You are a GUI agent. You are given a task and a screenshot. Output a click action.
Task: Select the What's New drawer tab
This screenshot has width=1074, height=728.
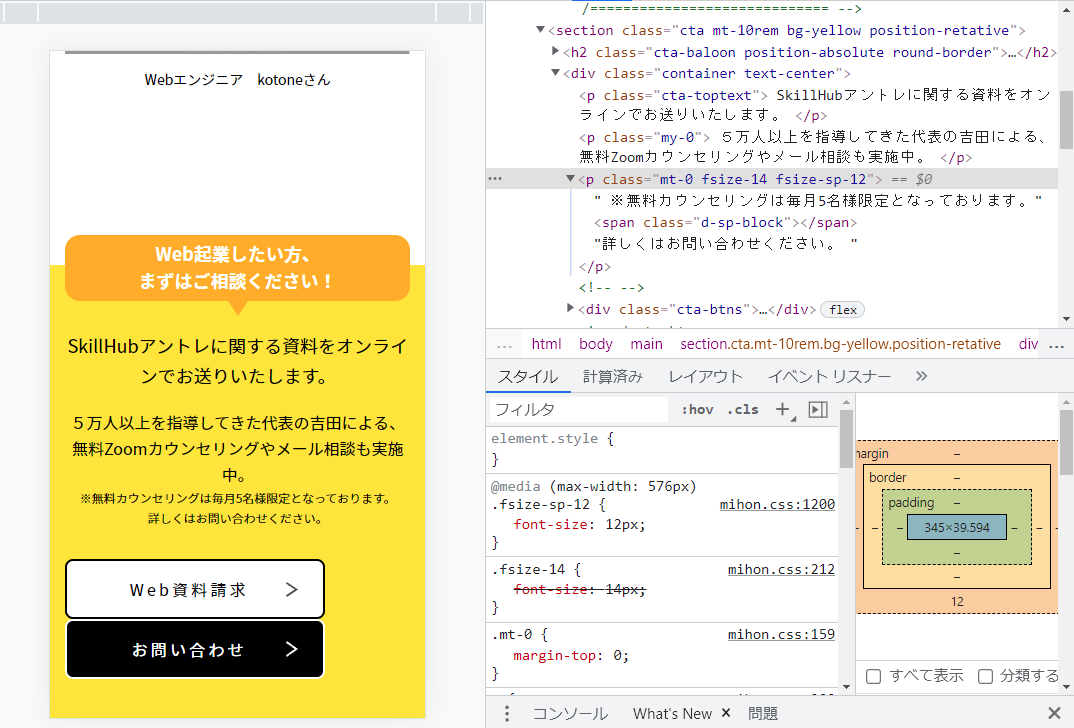(x=672, y=714)
